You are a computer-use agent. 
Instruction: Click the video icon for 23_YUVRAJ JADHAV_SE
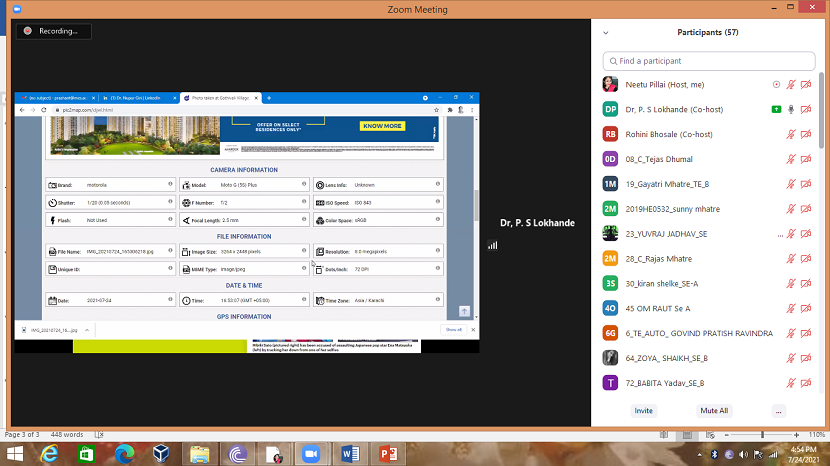tap(806, 234)
